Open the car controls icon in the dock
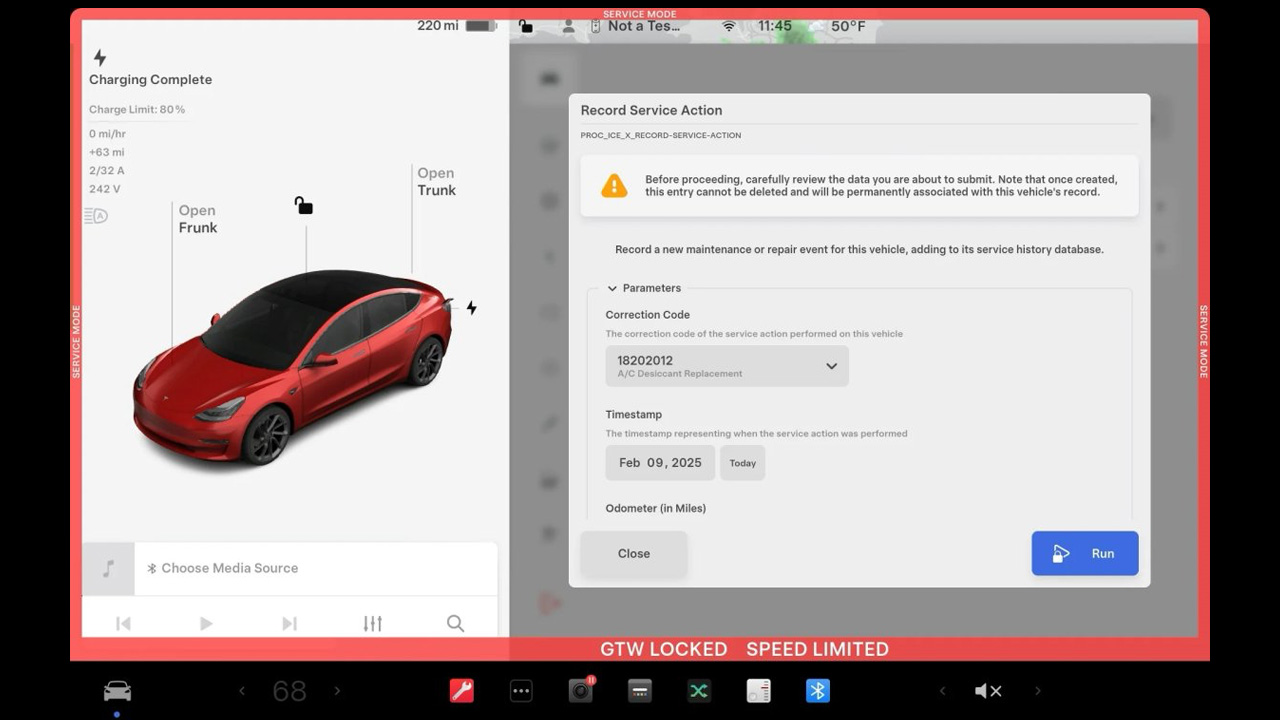The height and width of the screenshot is (720, 1280). pyautogui.click(x=117, y=691)
